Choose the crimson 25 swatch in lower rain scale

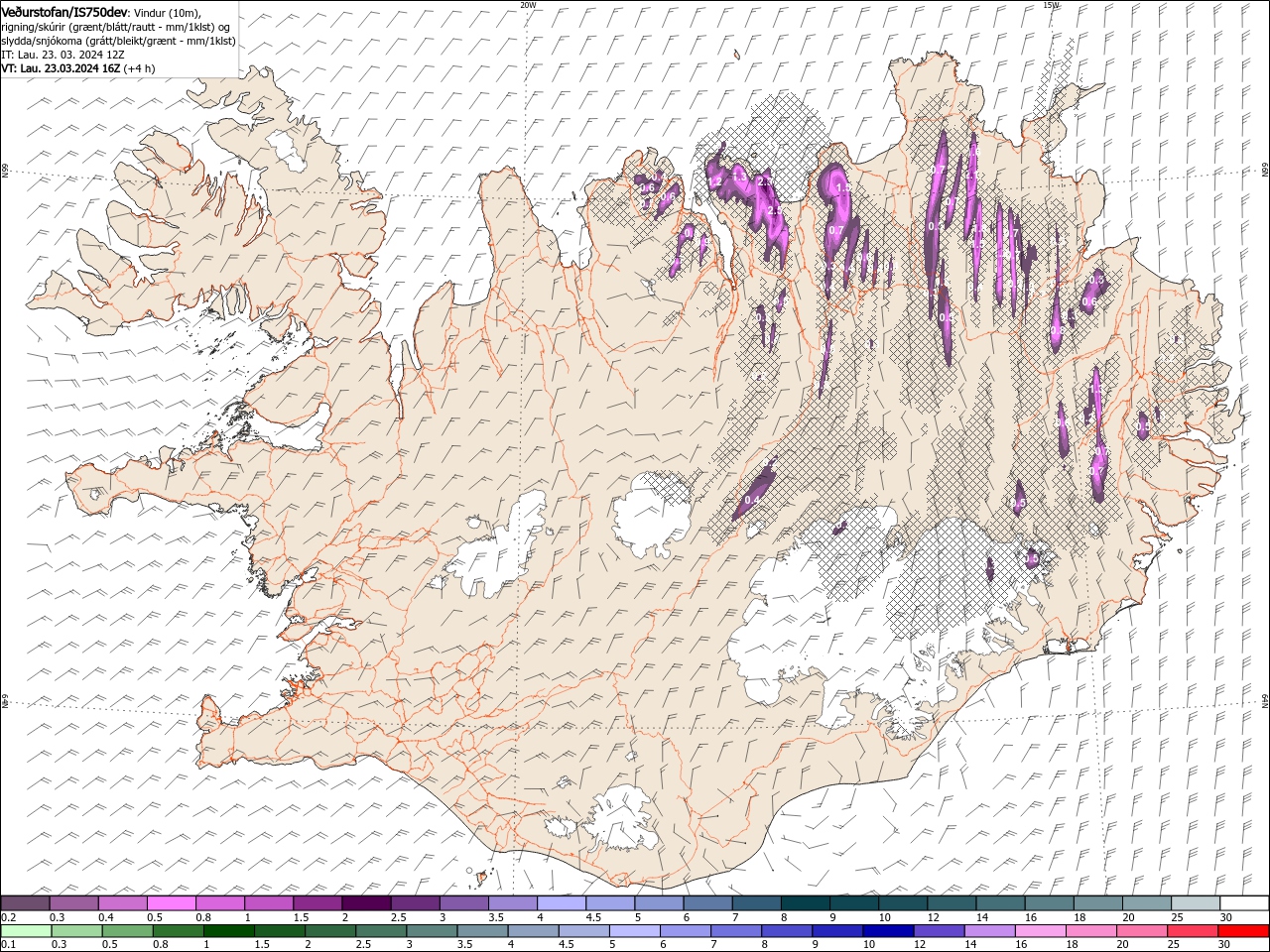coord(1194,931)
